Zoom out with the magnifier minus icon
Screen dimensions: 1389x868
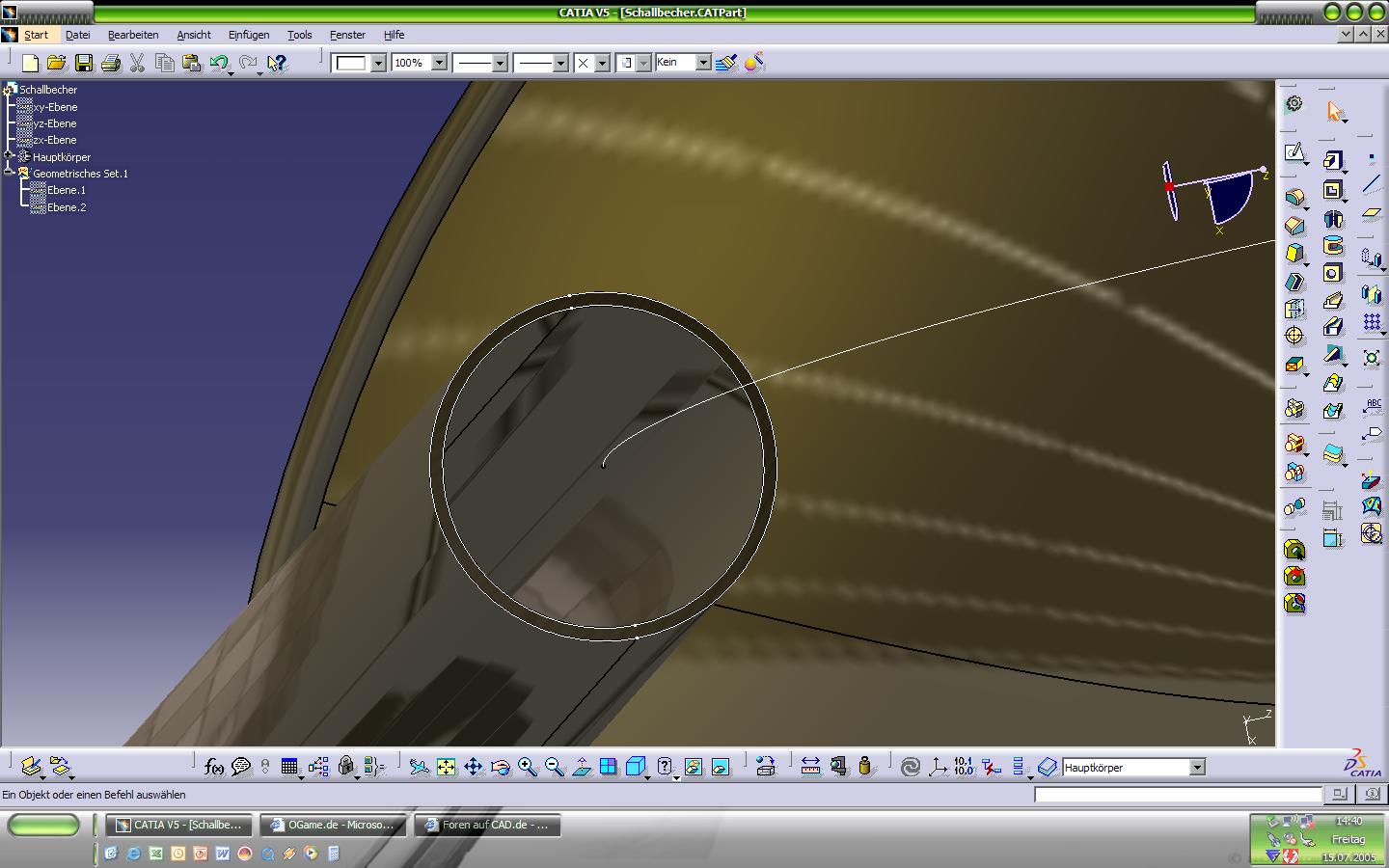tap(554, 767)
